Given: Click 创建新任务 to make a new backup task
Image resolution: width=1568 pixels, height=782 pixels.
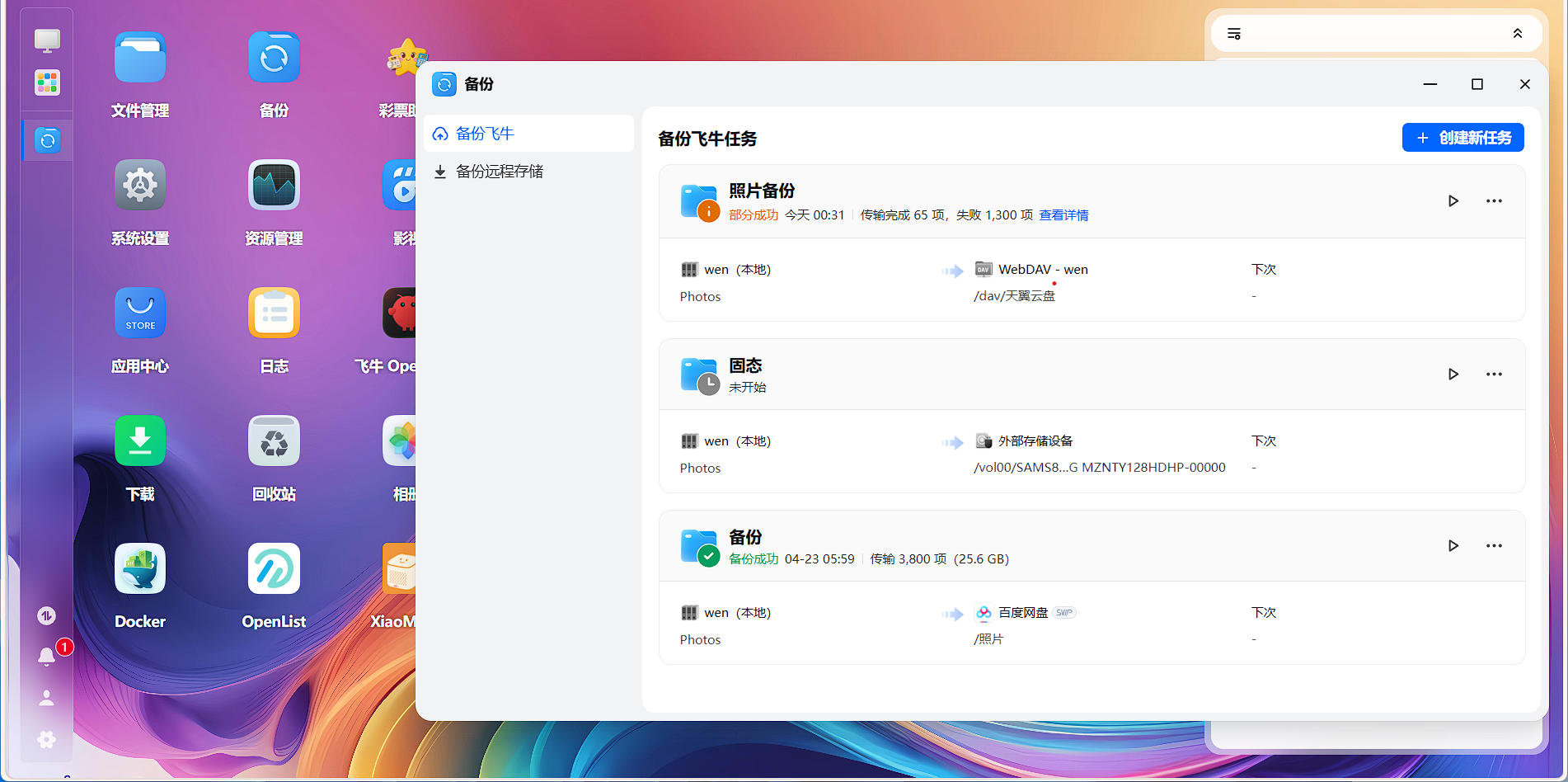Looking at the screenshot, I should (1462, 137).
